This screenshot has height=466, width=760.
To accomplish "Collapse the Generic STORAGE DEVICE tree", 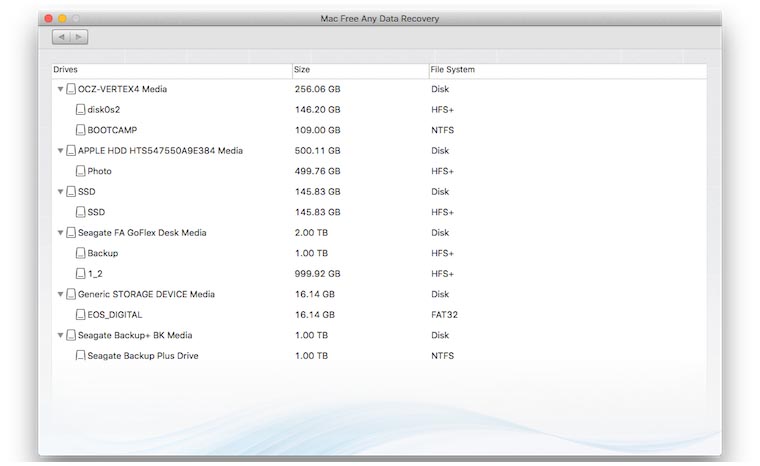I will (60, 294).
